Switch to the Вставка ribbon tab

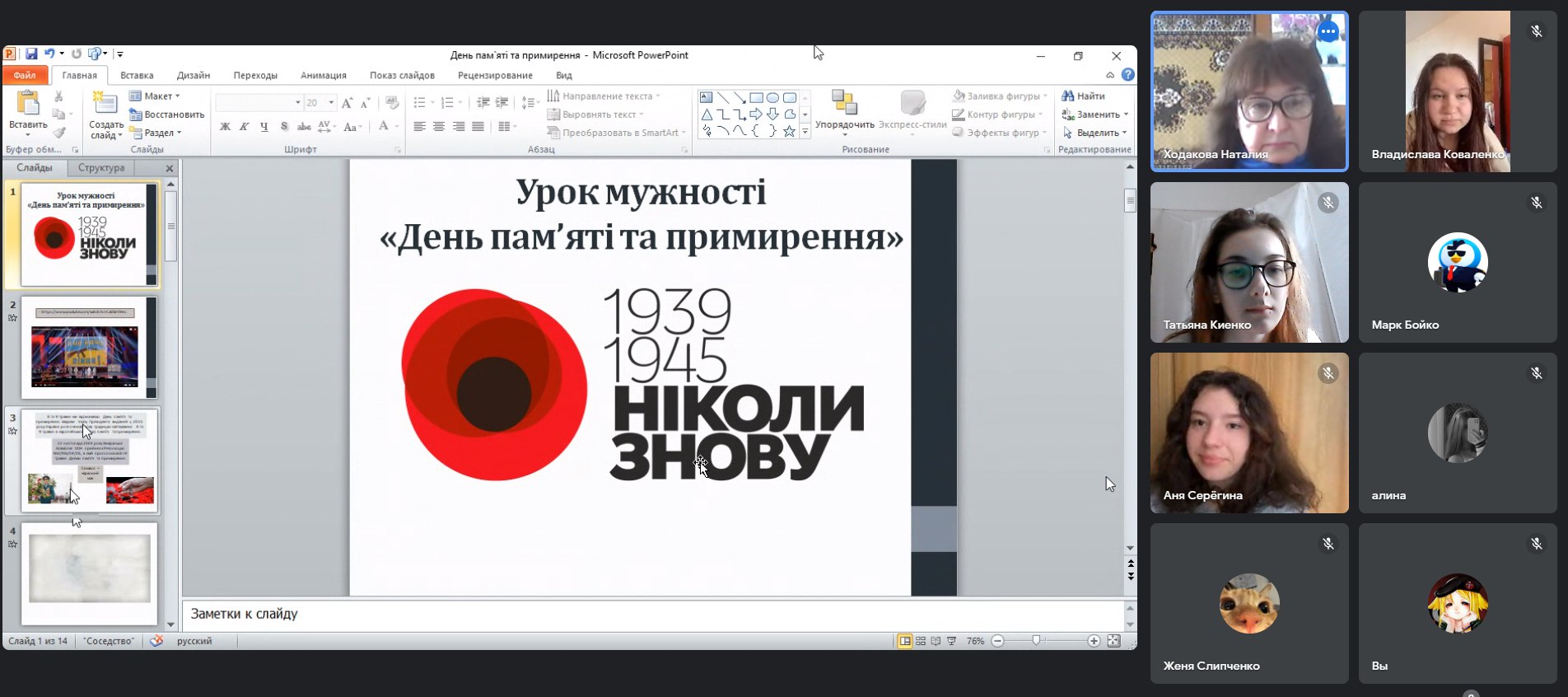(x=137, y=75)
